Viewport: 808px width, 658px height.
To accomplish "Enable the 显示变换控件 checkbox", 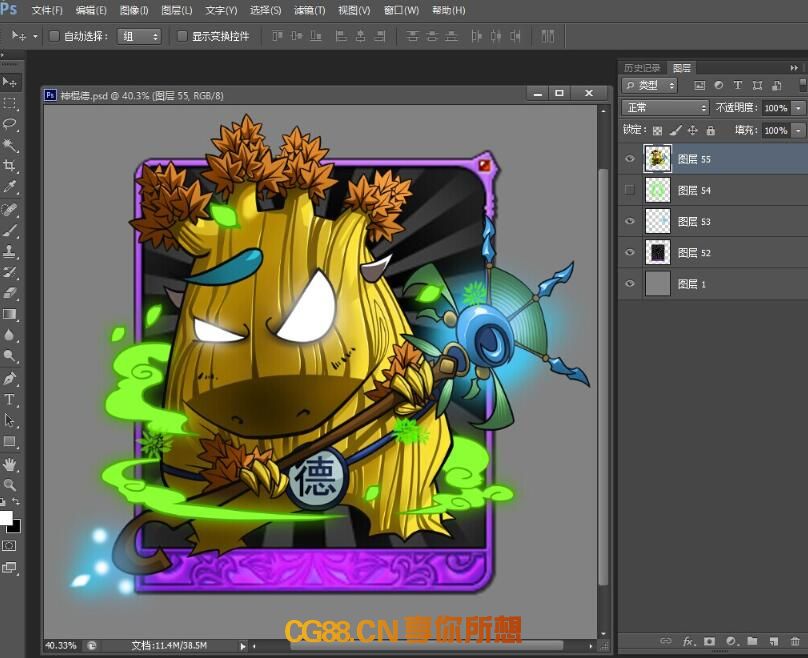I will (x=181, y=36).
